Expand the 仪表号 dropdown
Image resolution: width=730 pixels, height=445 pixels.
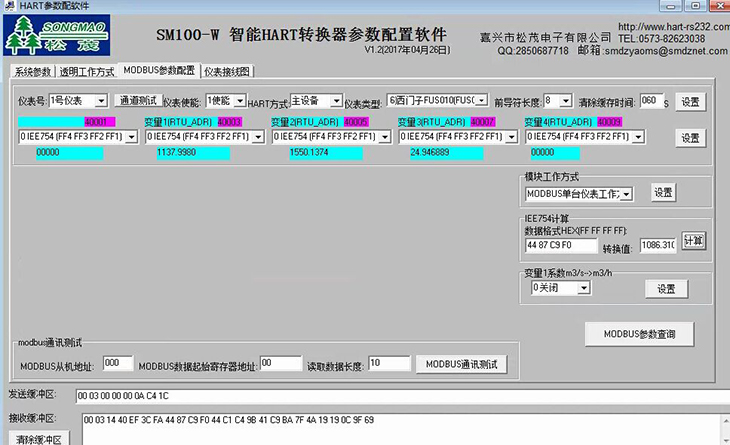point(103,101)
